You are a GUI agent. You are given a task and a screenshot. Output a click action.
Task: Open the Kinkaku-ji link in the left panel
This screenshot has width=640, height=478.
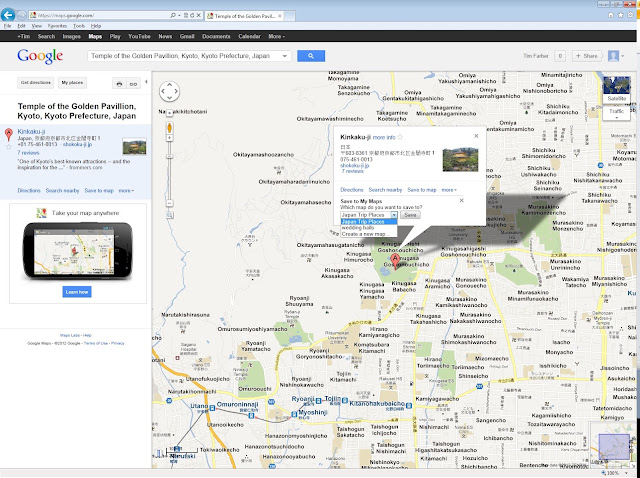[31, 131]
